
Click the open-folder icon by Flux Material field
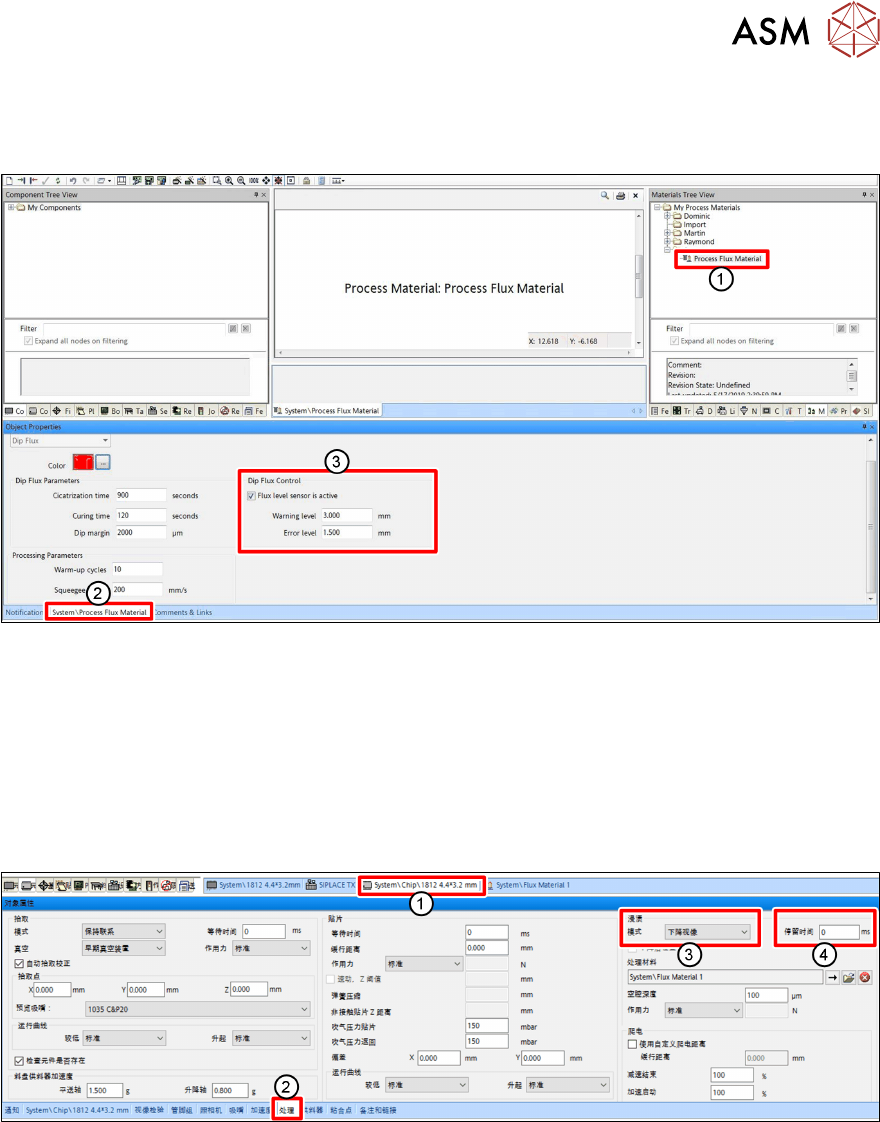[x=849, y=977]
